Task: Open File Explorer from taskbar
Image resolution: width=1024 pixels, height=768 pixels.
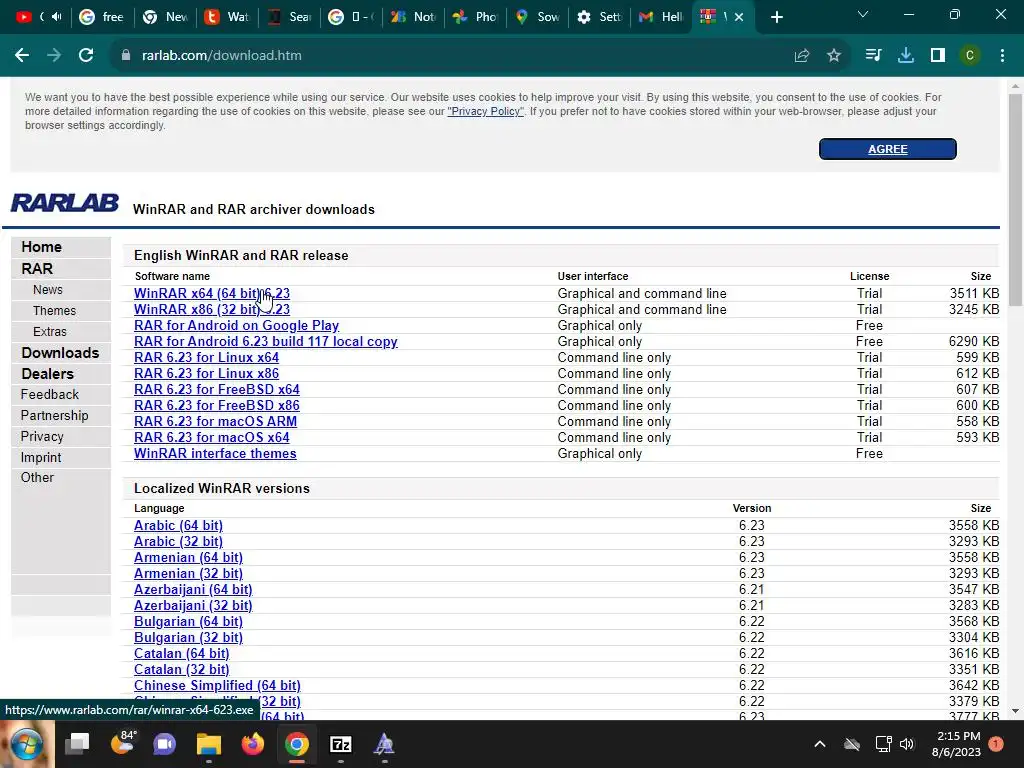Action: [209, 744]
